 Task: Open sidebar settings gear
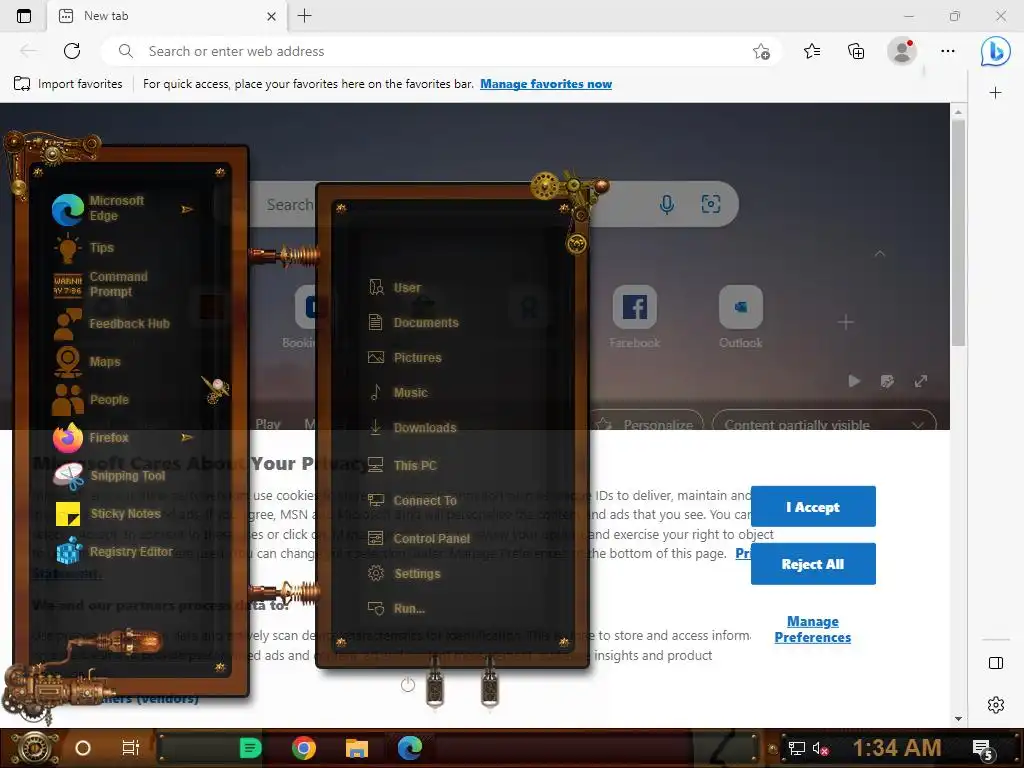pos(995,705)
